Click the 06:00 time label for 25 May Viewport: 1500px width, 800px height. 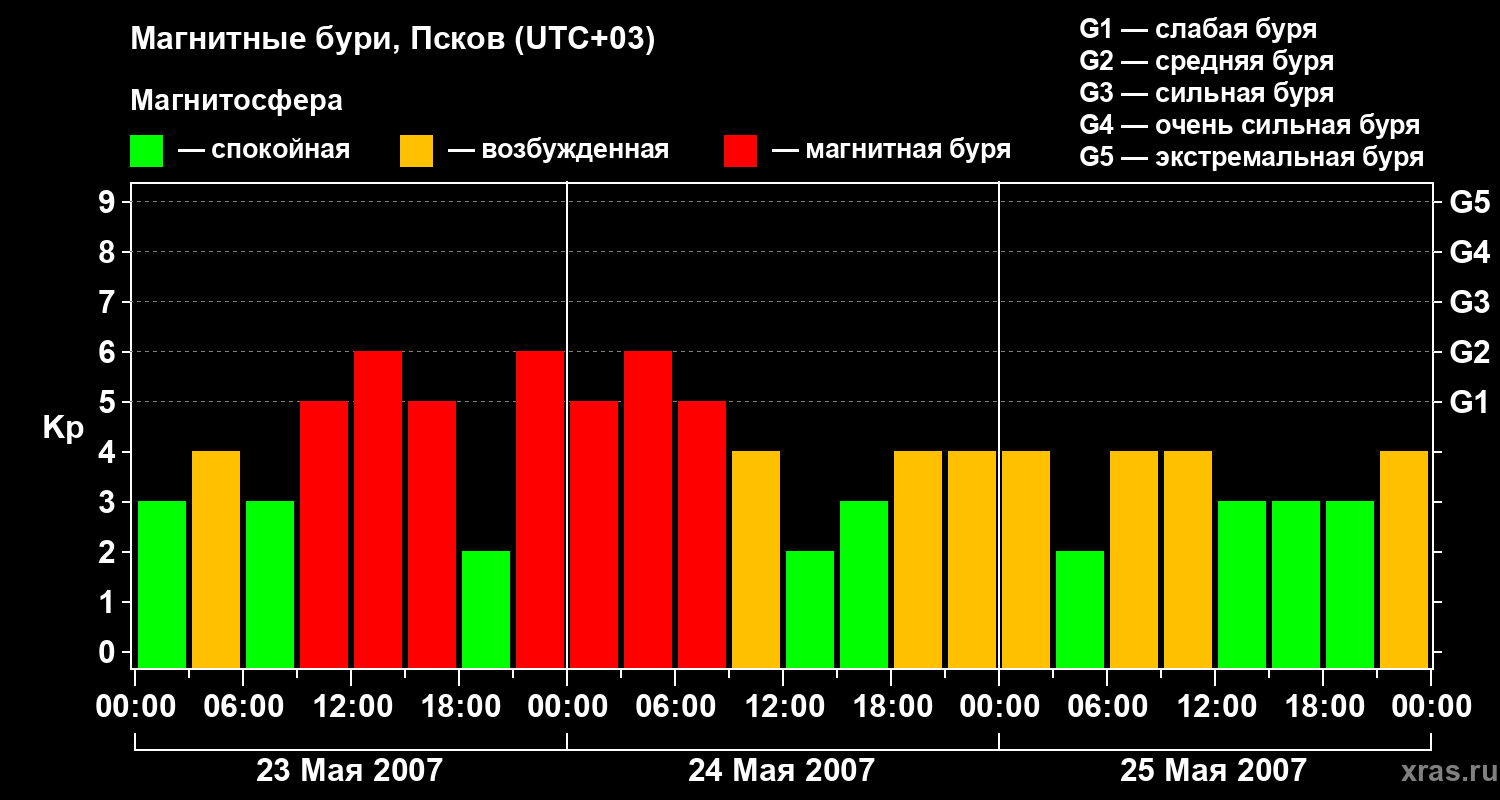pyautogui.click(x=1107, y=707)
